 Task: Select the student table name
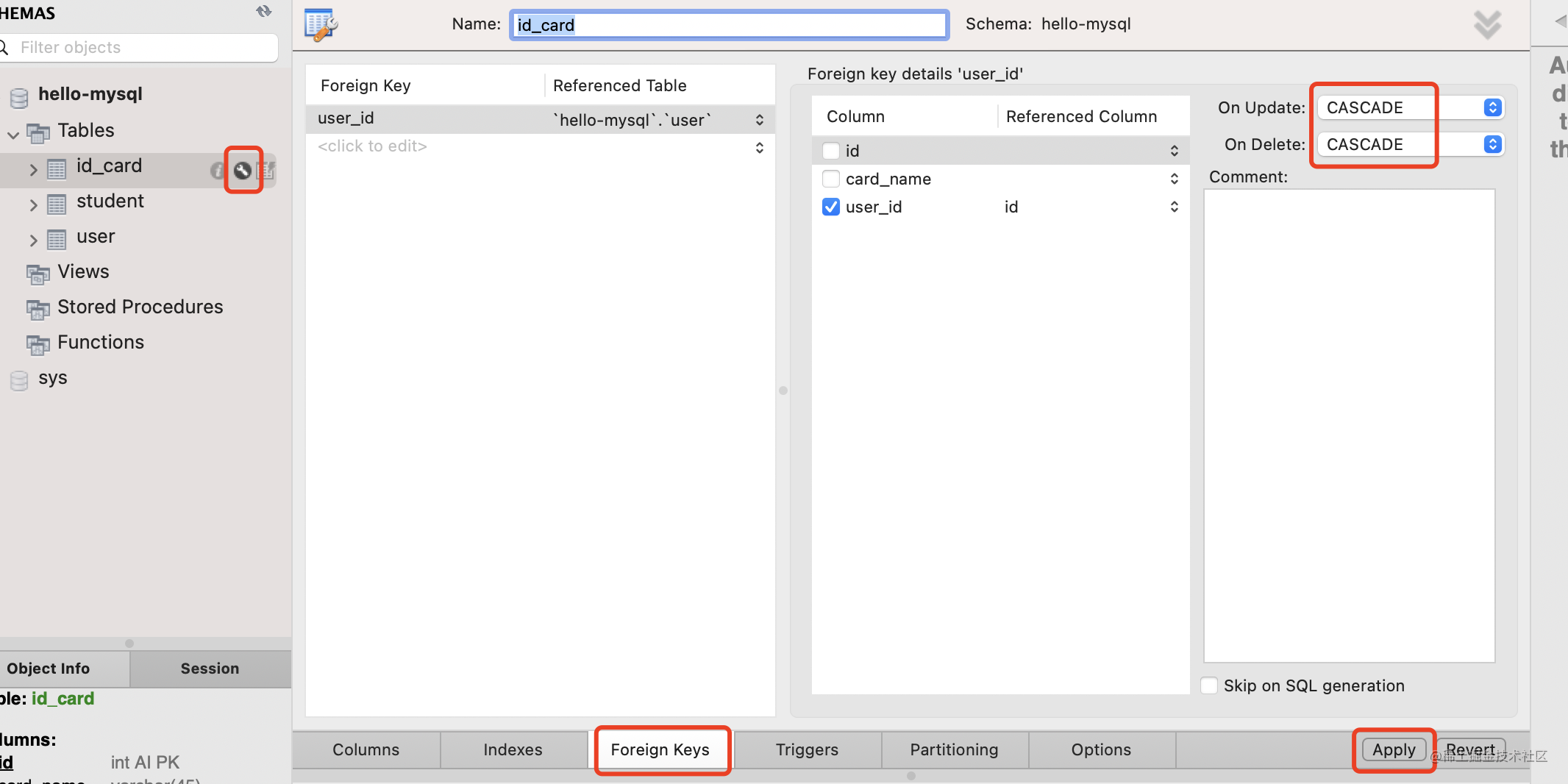click(110, 201)
